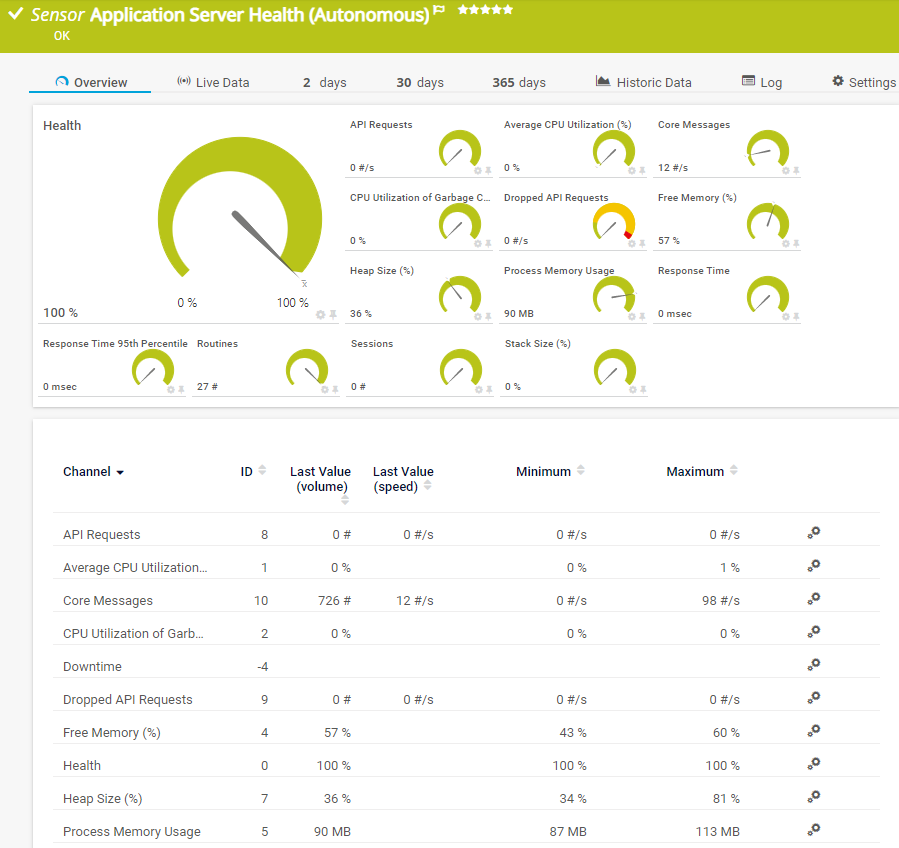The image size is (899, 848).
Task: Open settings gear on API Requests gauge
Action: point(477,171)
